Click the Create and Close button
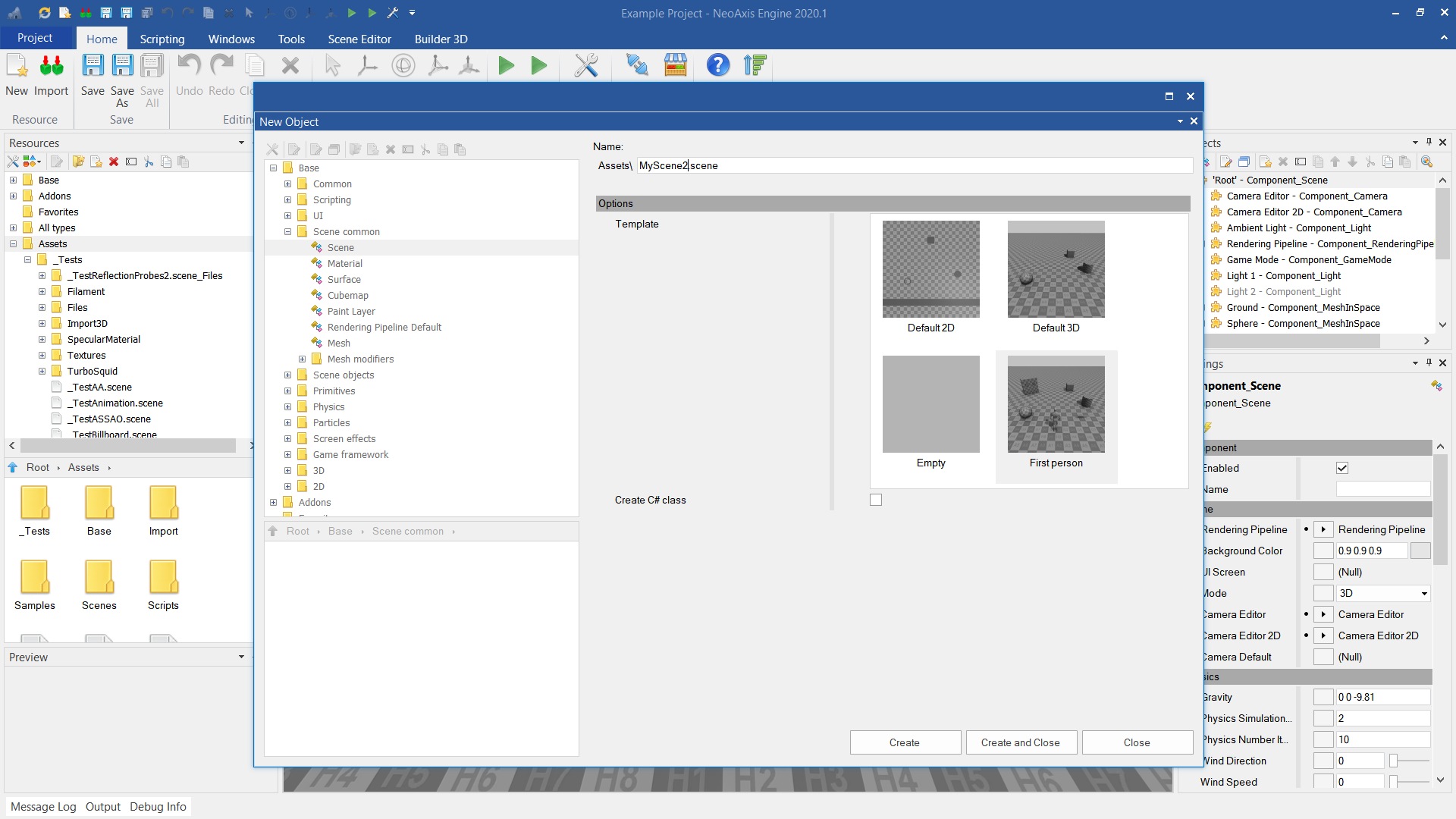Viewport: 1456px width, 819px height. 1020,742
